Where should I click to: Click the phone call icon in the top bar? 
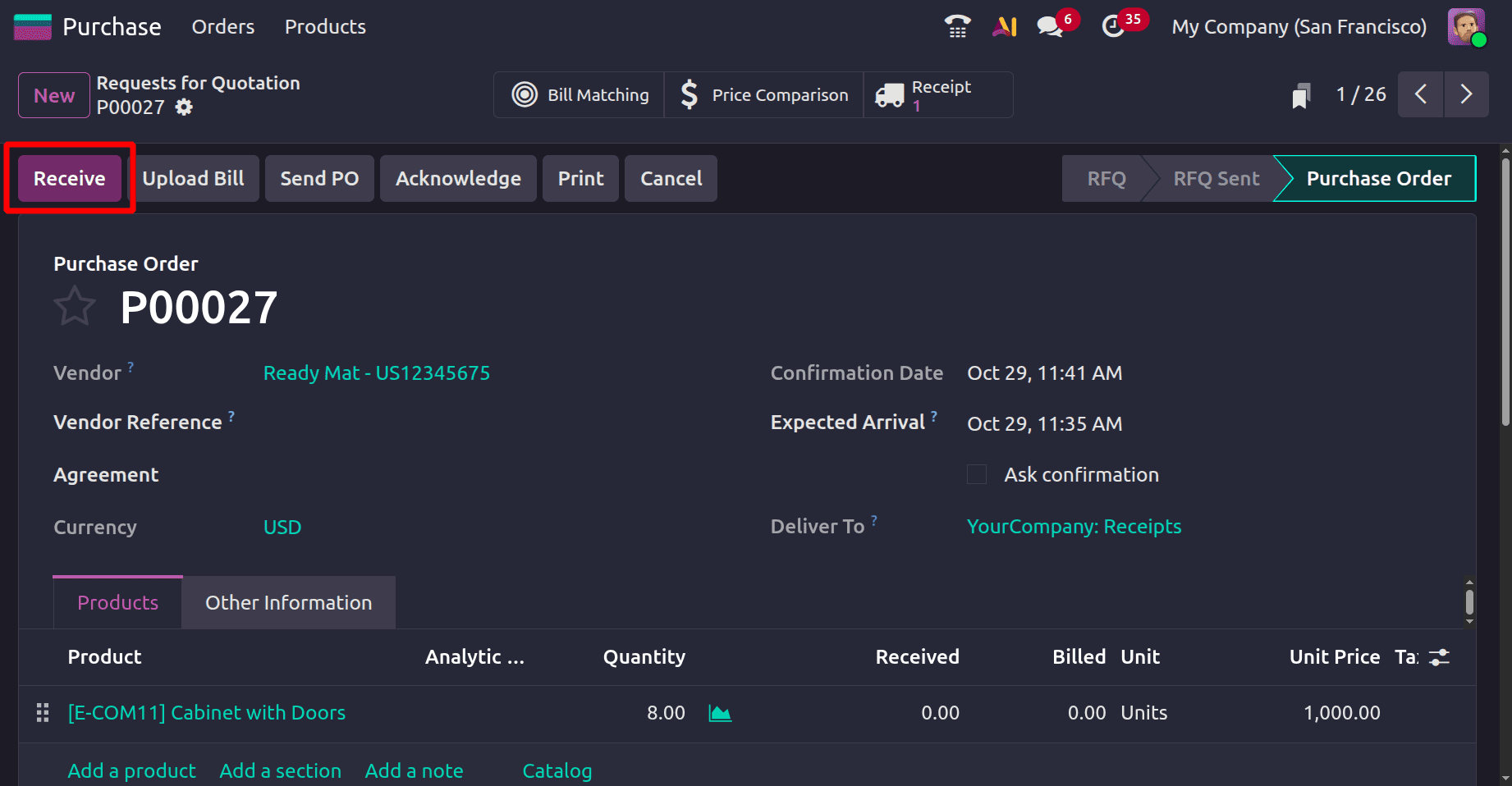click(957, 26)
